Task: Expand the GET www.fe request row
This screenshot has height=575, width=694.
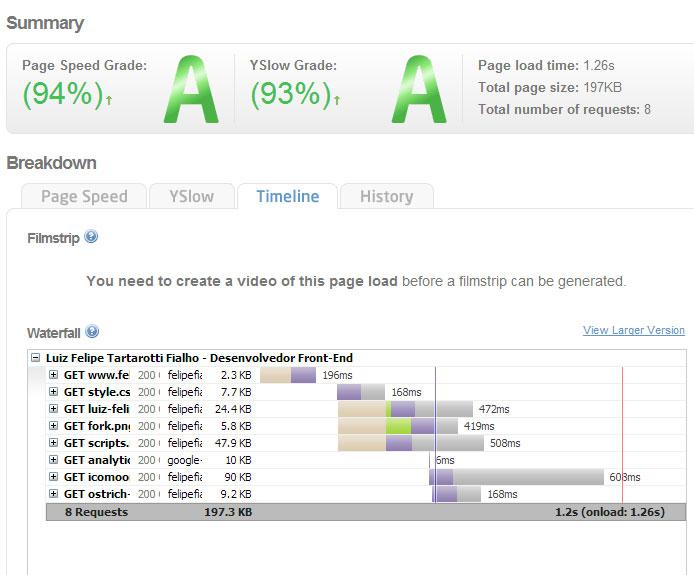Action: (54, 375)
